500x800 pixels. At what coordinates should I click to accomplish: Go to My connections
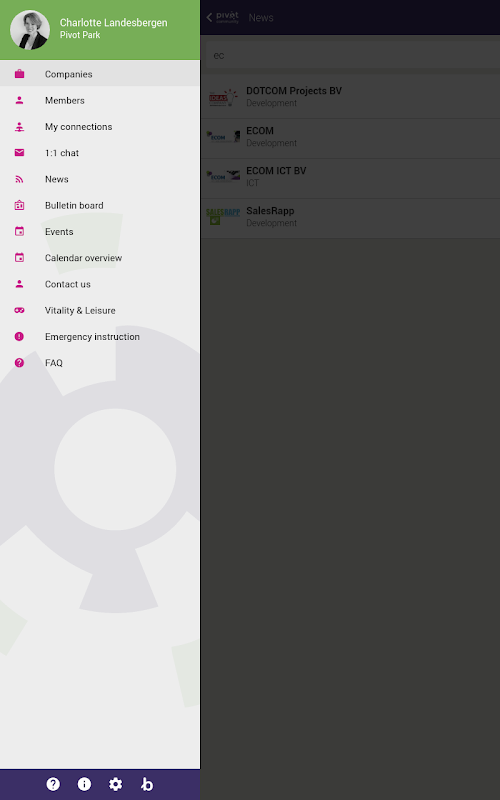click(100, 127)
